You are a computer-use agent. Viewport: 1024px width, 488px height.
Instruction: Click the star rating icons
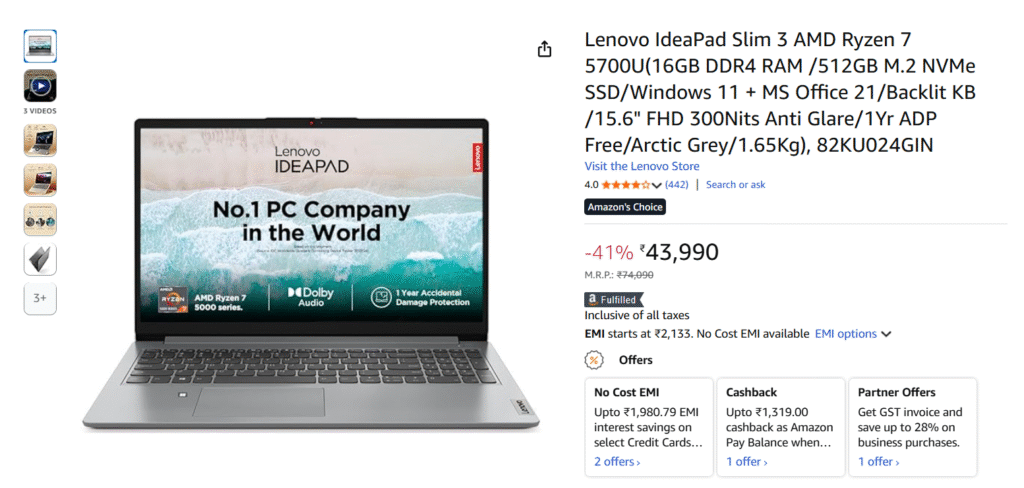tap(624, 185)
